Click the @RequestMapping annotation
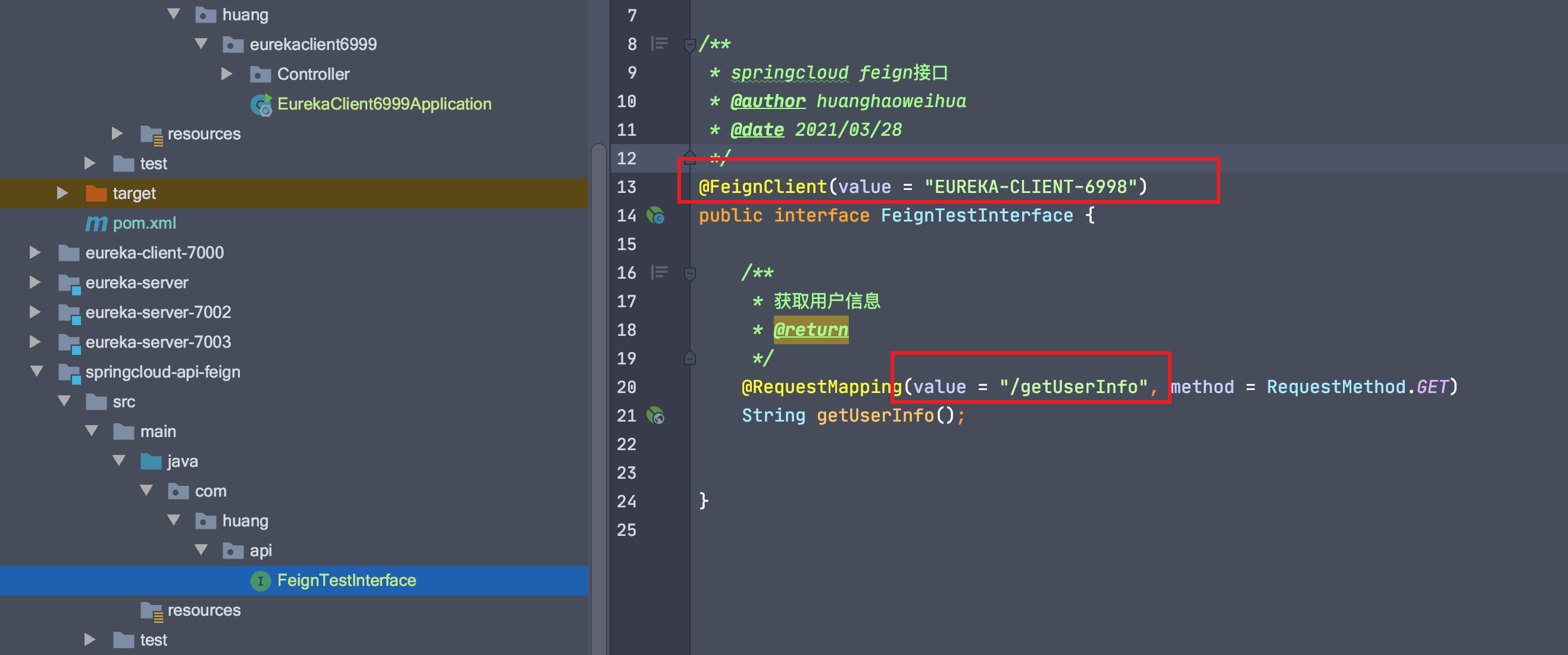 (822, 387)
